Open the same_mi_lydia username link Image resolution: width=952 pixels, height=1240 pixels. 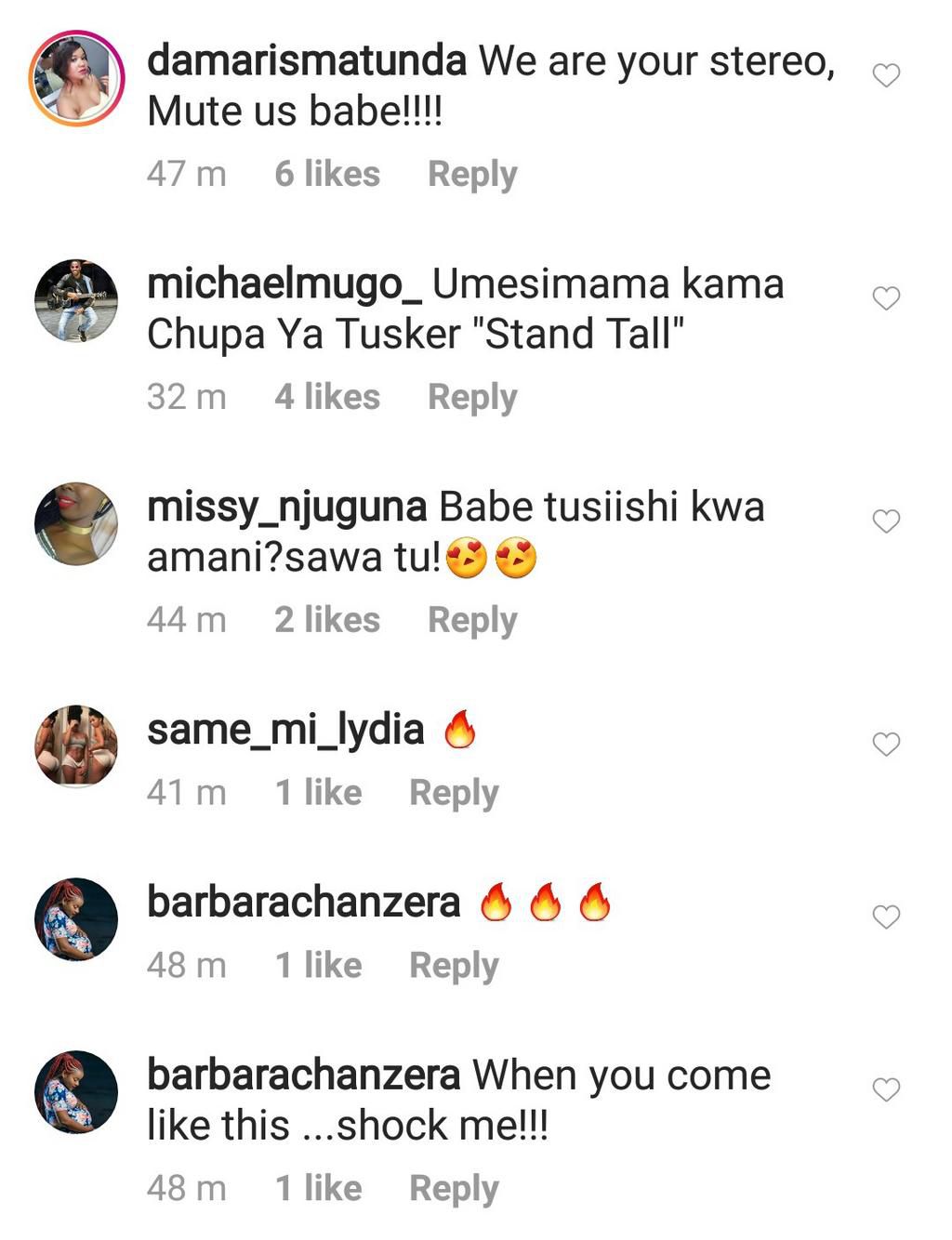click(x=285, y=731)
